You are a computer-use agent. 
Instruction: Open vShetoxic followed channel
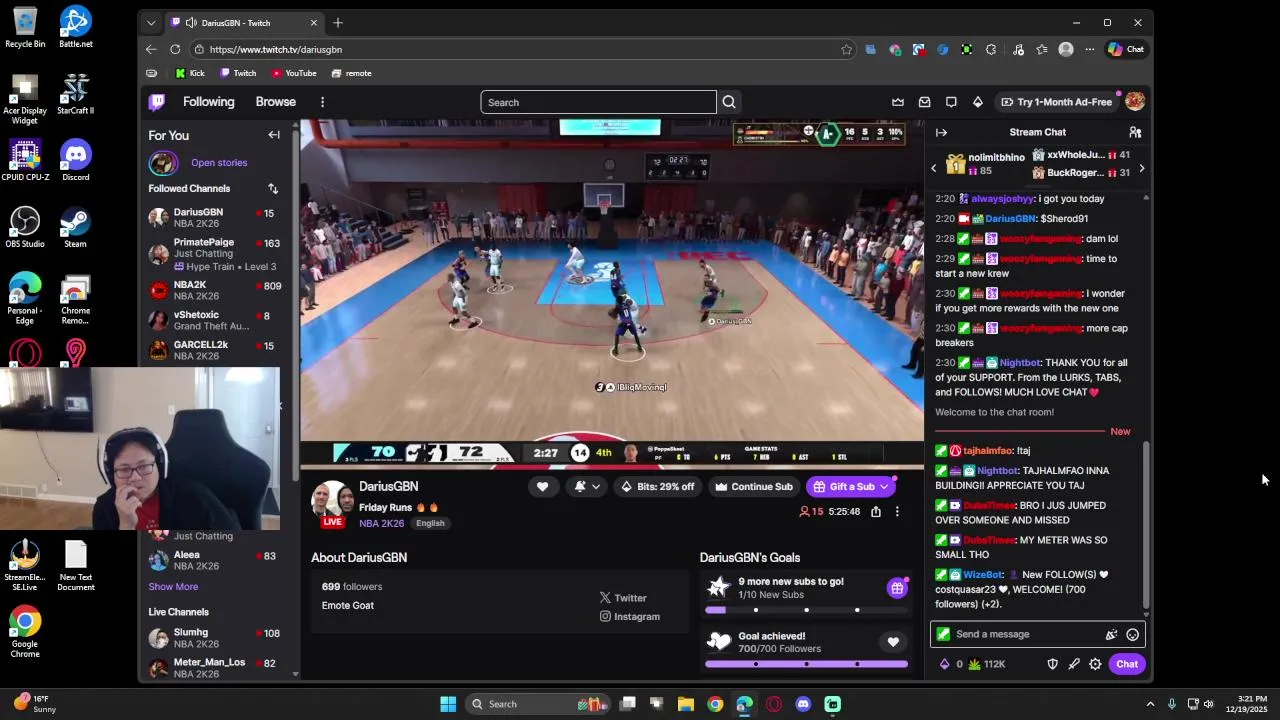tap(214, 320)
